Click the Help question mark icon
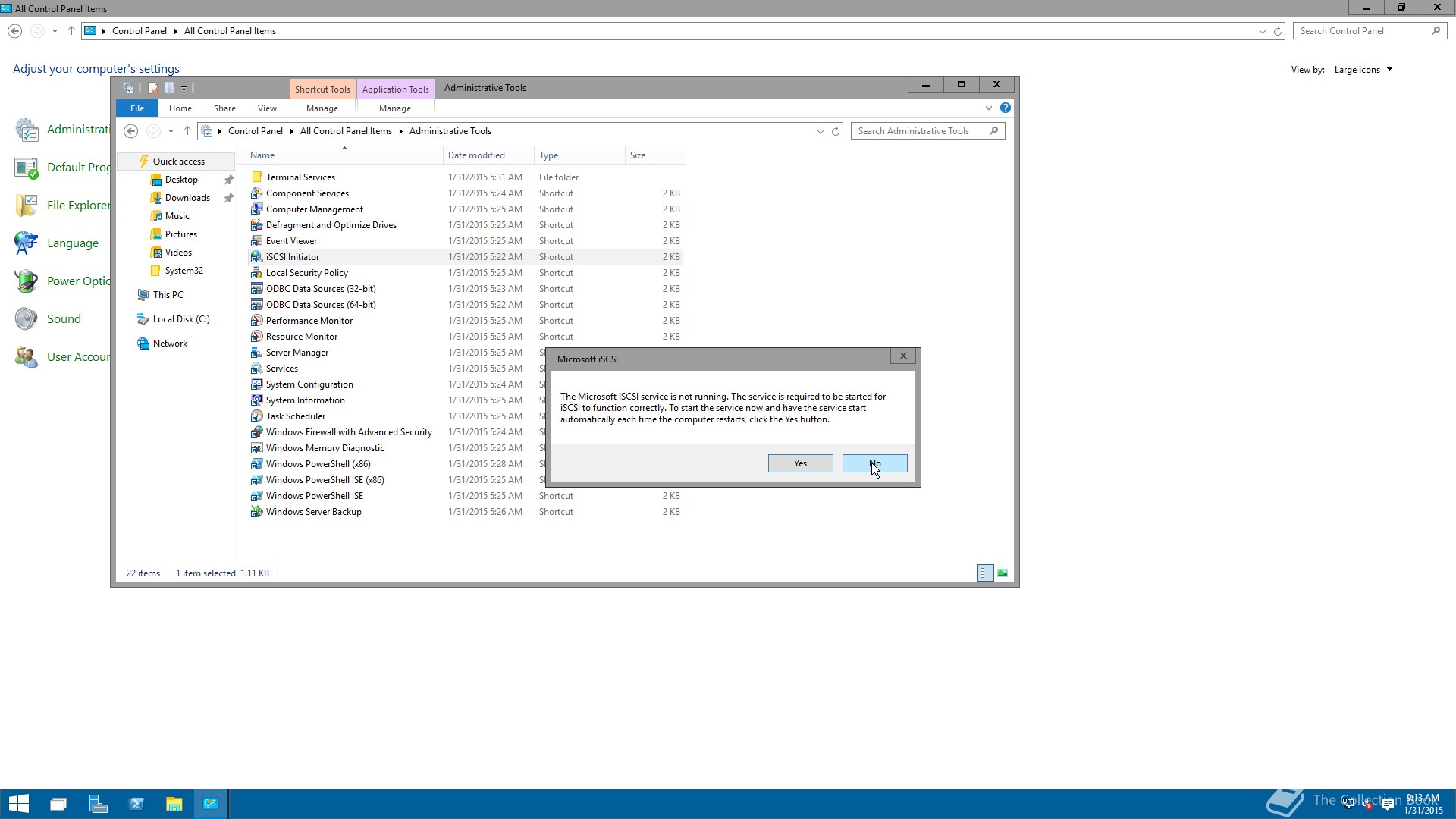 coord(1005,108)
